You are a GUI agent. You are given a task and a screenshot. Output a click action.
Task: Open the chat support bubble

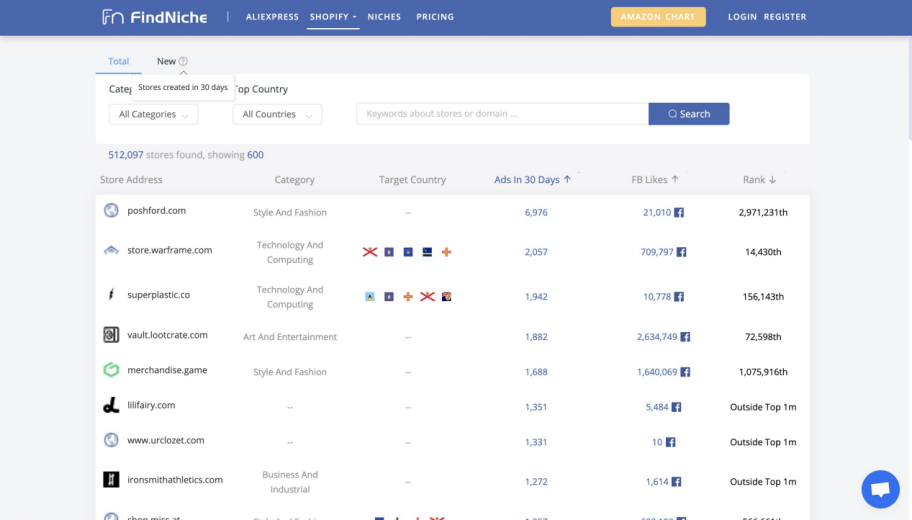point(880,489)
